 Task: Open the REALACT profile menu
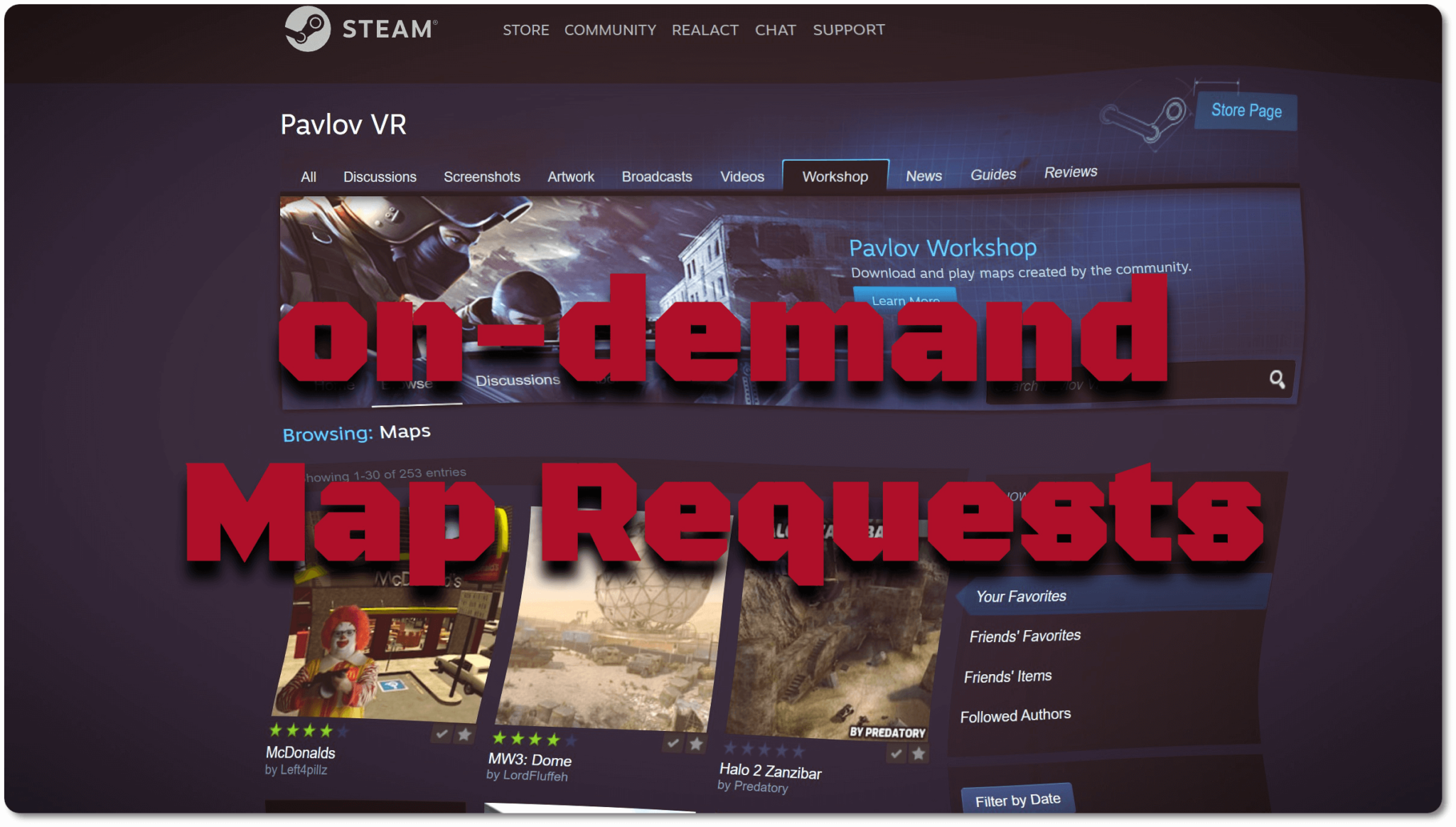click(x=705, y=30)
